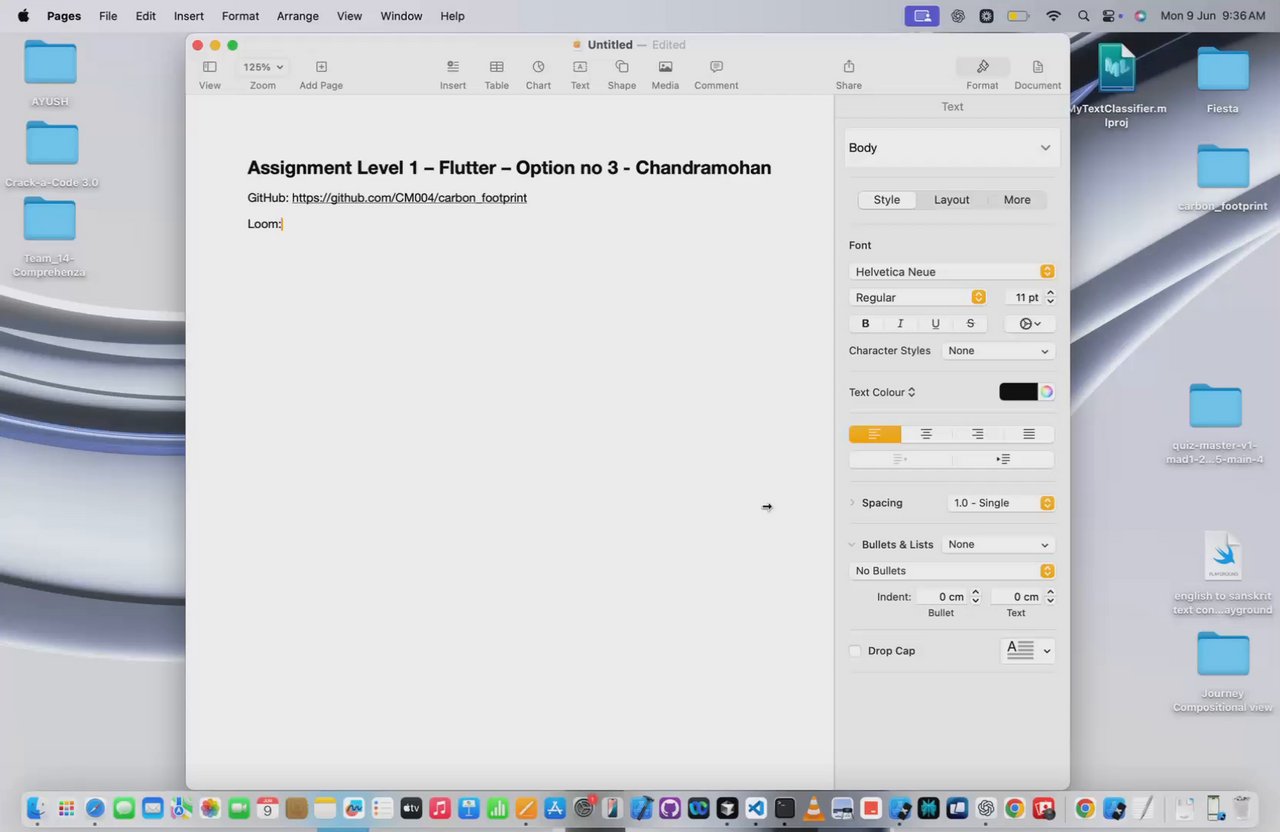This screenshot has height=832, width=1280.
Task: Open the github.com carbon_footprint link
Action: [x=409, y=198]
